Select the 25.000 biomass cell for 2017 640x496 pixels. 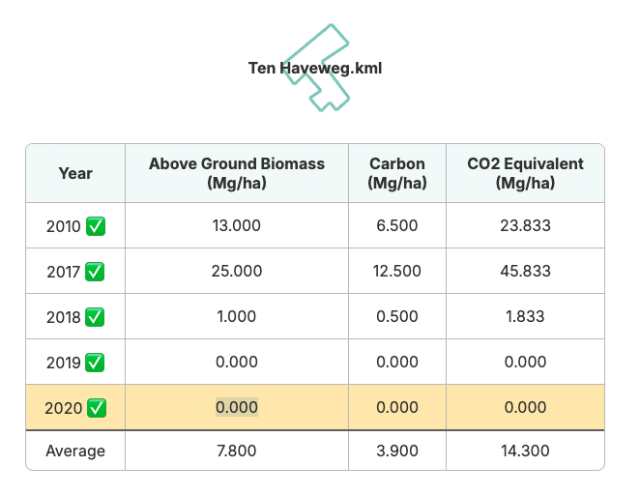pyautogui.click(x=236, y=271)
